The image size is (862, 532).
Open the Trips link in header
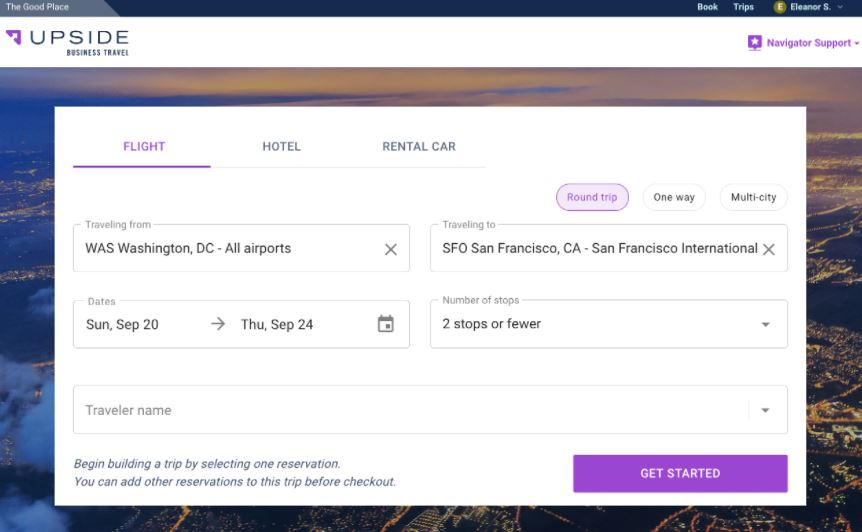743,7
